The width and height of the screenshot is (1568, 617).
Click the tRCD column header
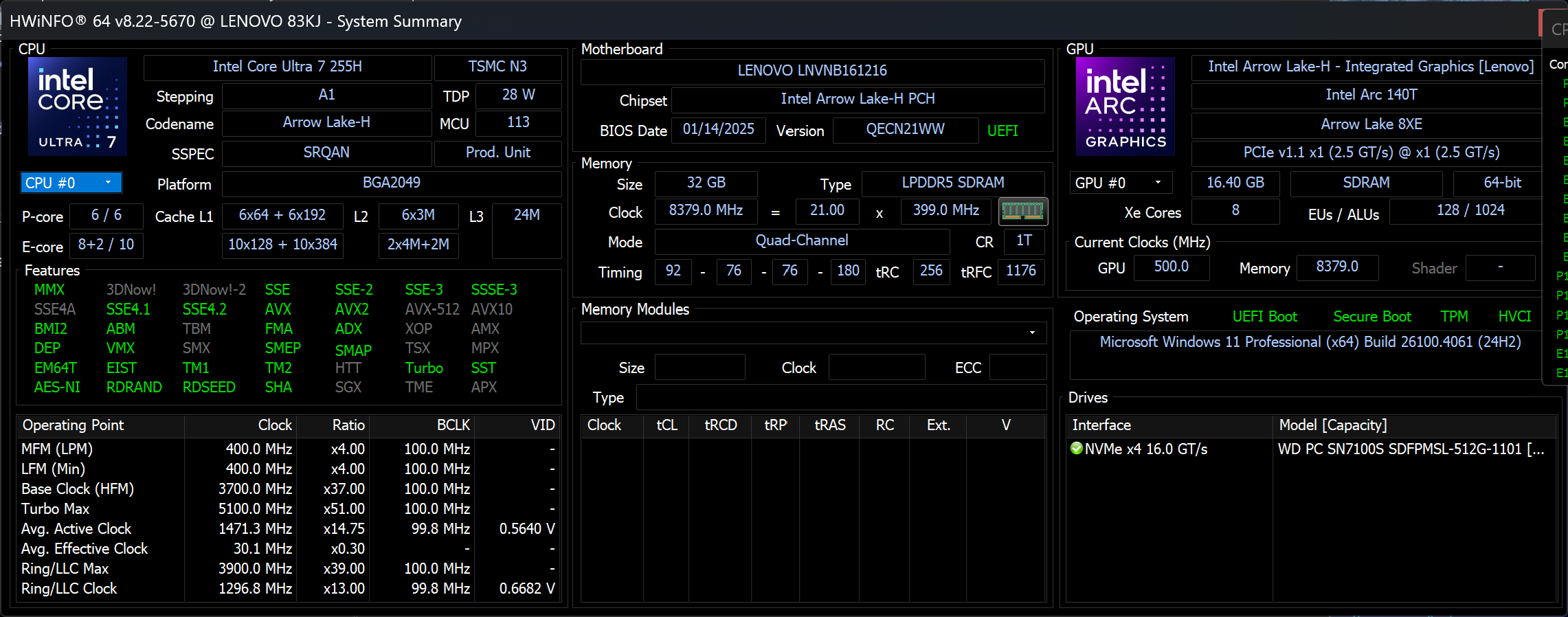(720, 425)
